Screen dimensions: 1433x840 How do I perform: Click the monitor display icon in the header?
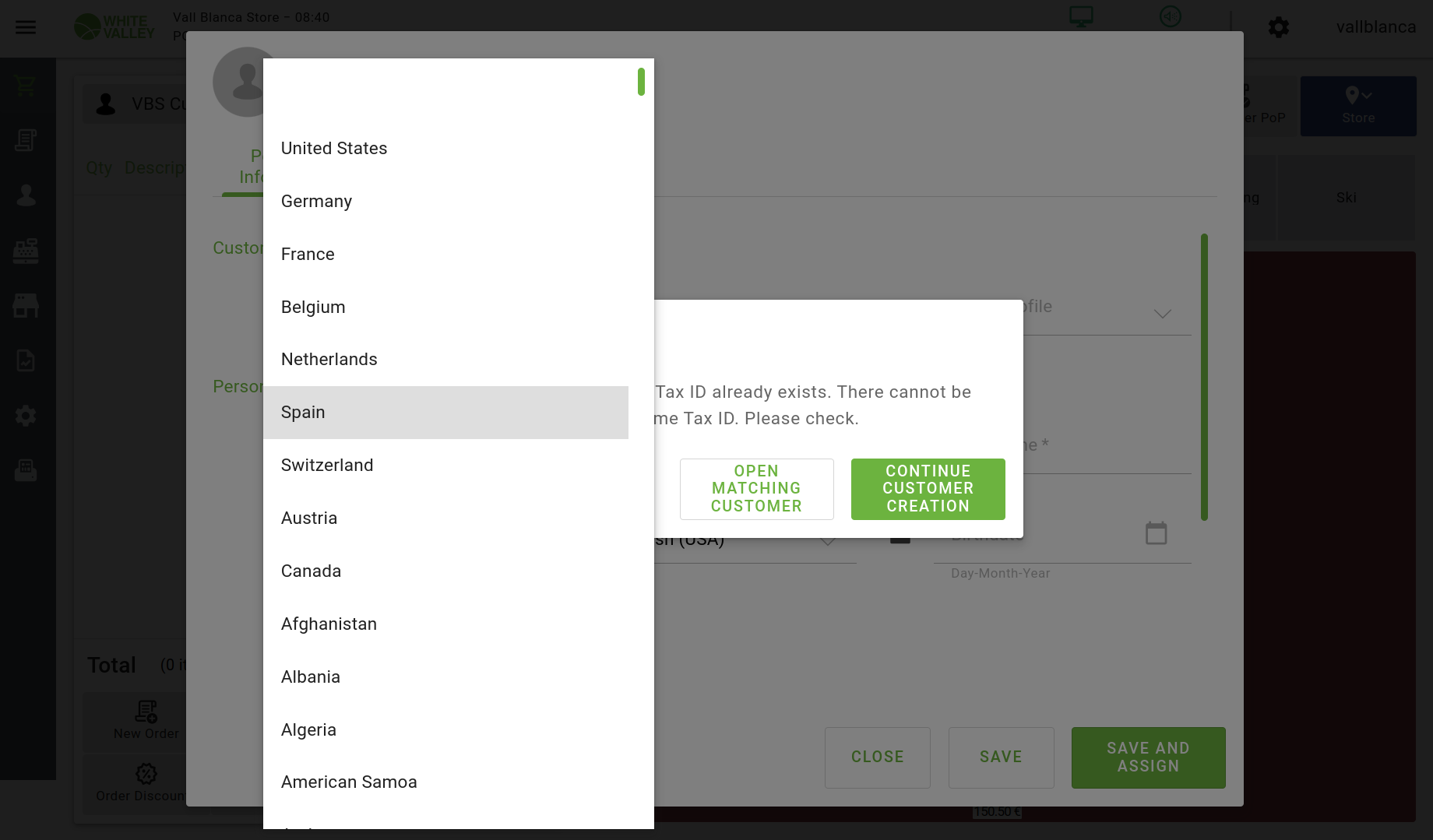point(1081,16)
